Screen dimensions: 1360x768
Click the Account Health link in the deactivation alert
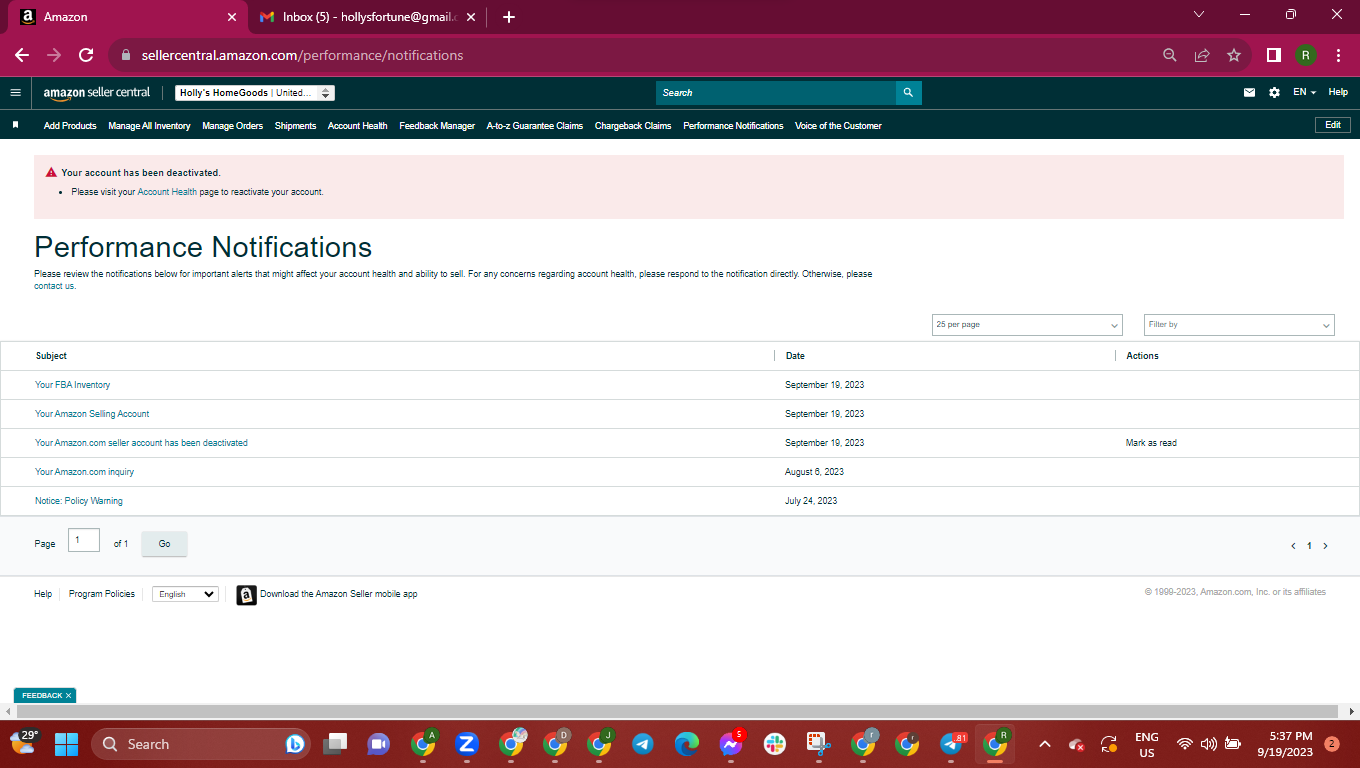(167, 192)
